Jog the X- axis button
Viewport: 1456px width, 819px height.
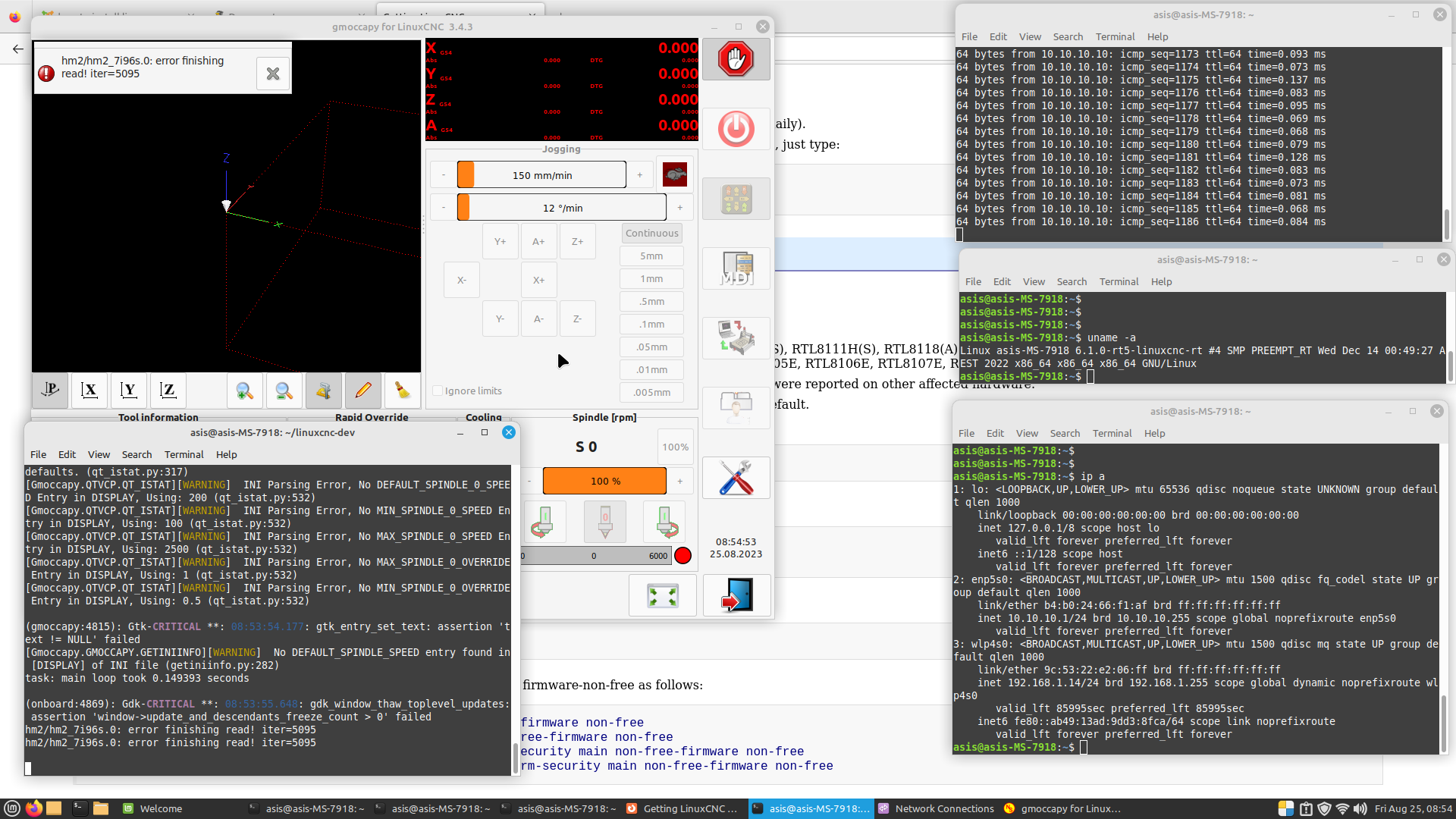pos(461,280)
